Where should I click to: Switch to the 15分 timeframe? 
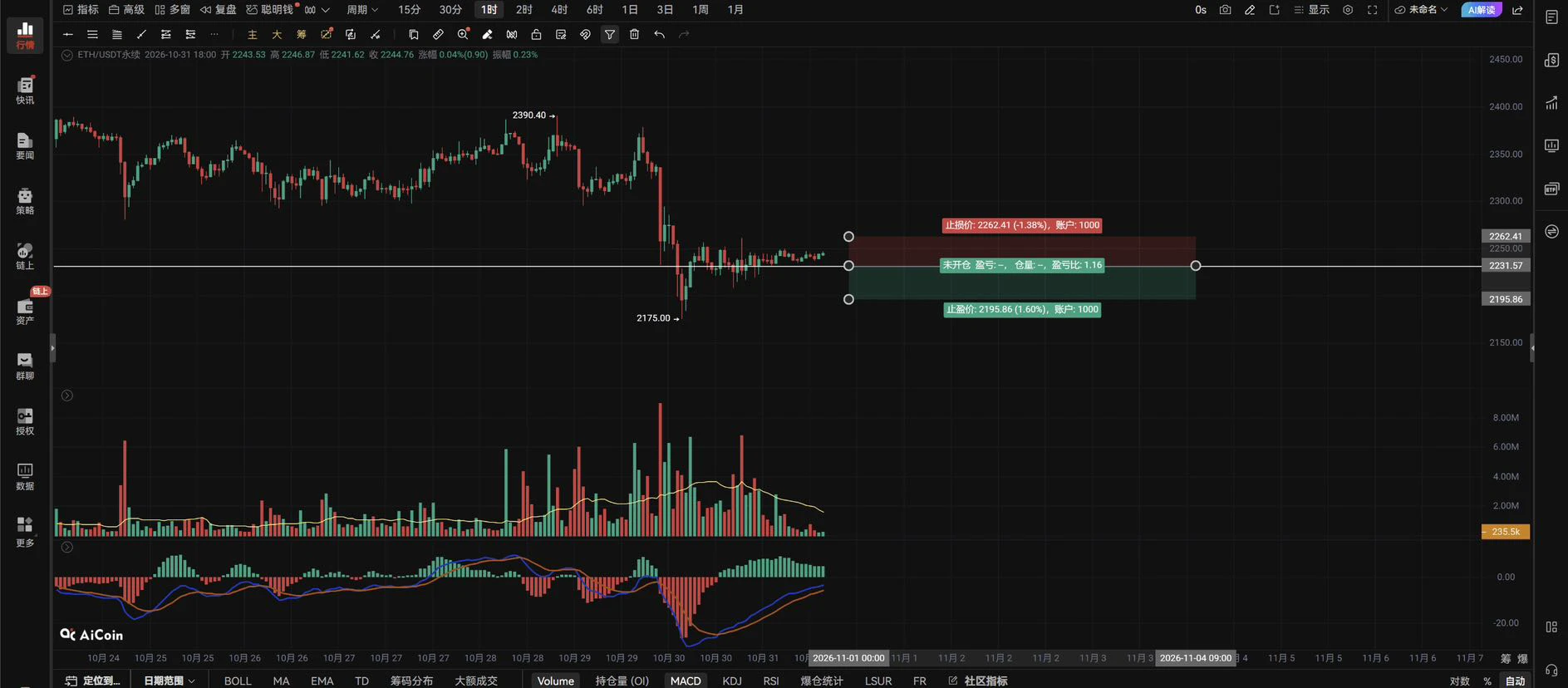pos(409,10)
